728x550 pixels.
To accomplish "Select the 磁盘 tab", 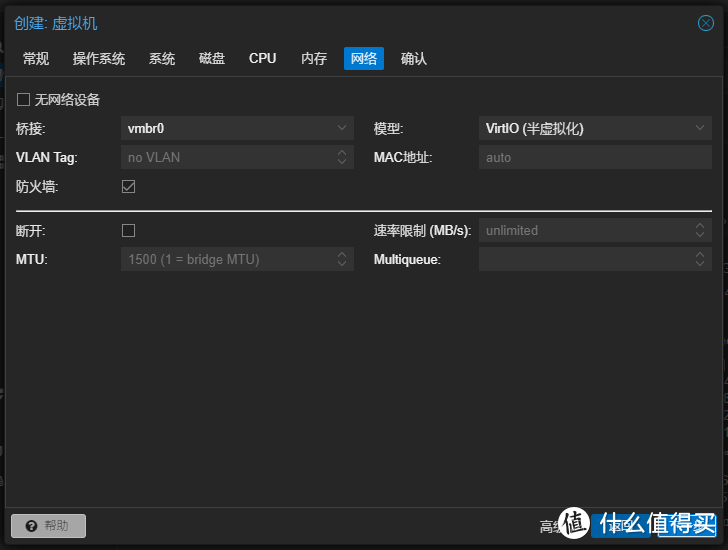I will 212,59.
